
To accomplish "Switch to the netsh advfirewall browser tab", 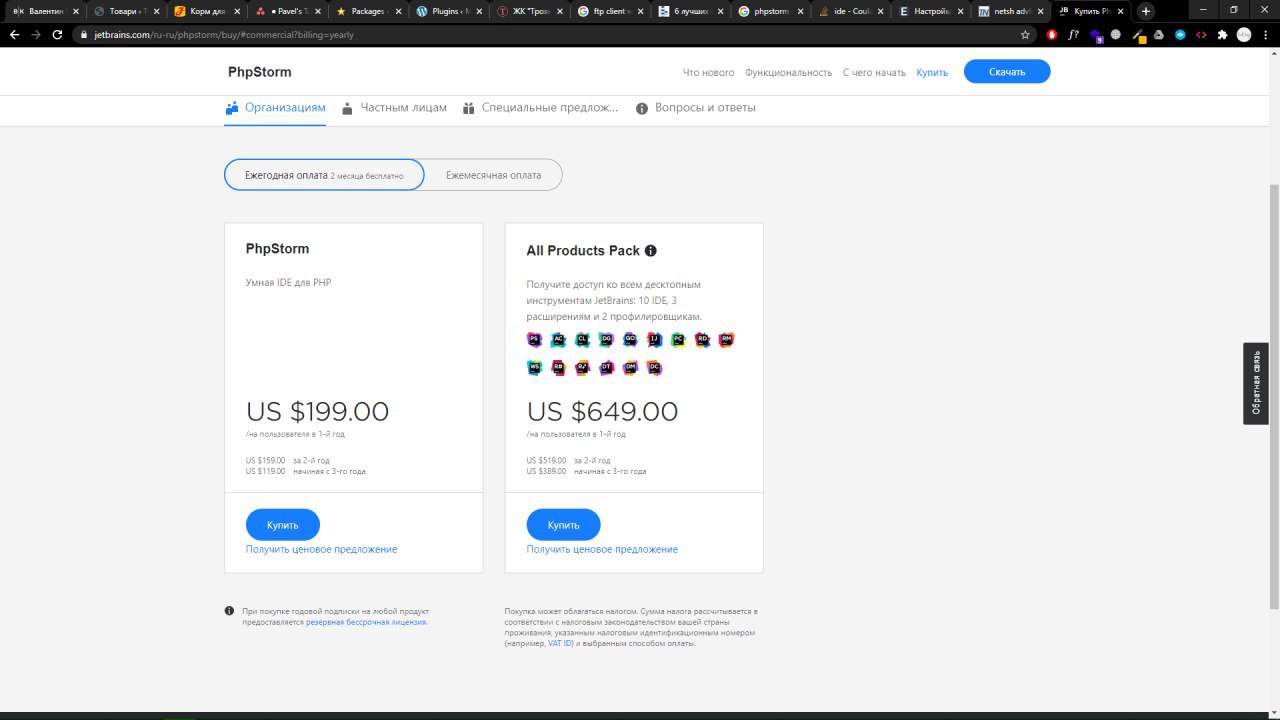I will pyautogui.click(x=1010, y=11).
